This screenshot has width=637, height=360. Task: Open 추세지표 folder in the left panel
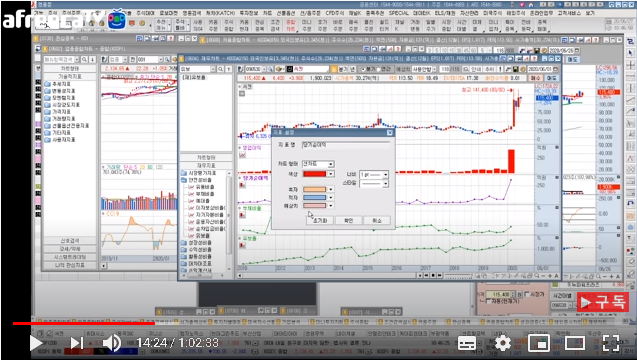tap(58, 84)
